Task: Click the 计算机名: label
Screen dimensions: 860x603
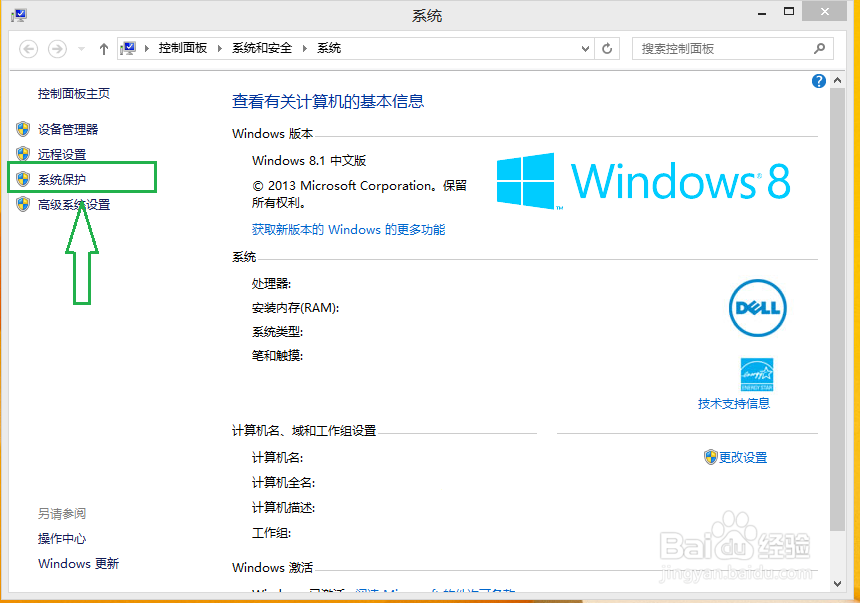Action: pyautogui.click(x=278, y=458)
